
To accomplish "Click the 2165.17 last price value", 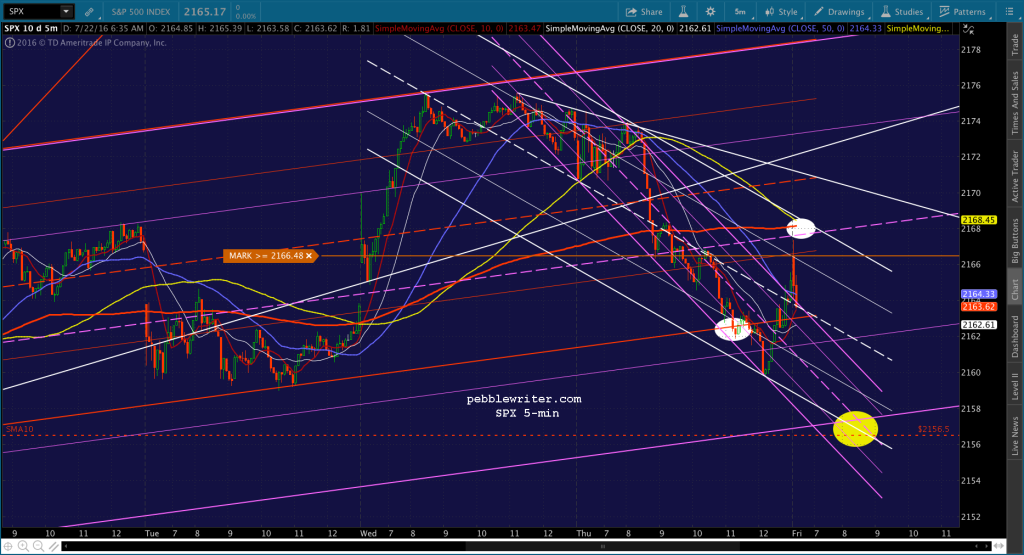I will coord(204,12).
